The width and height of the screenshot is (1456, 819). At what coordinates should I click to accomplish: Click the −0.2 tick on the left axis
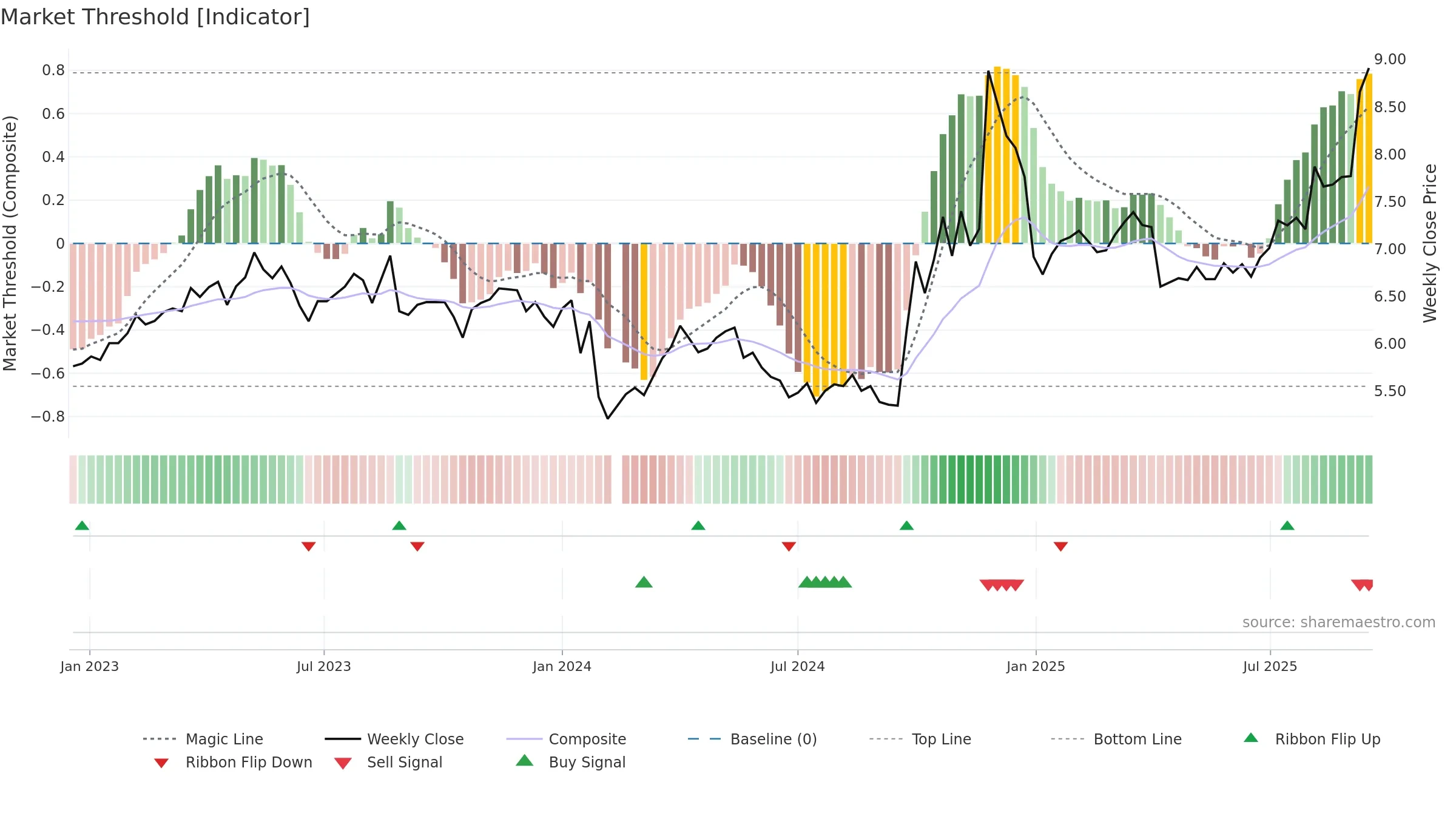pos(48,287)
